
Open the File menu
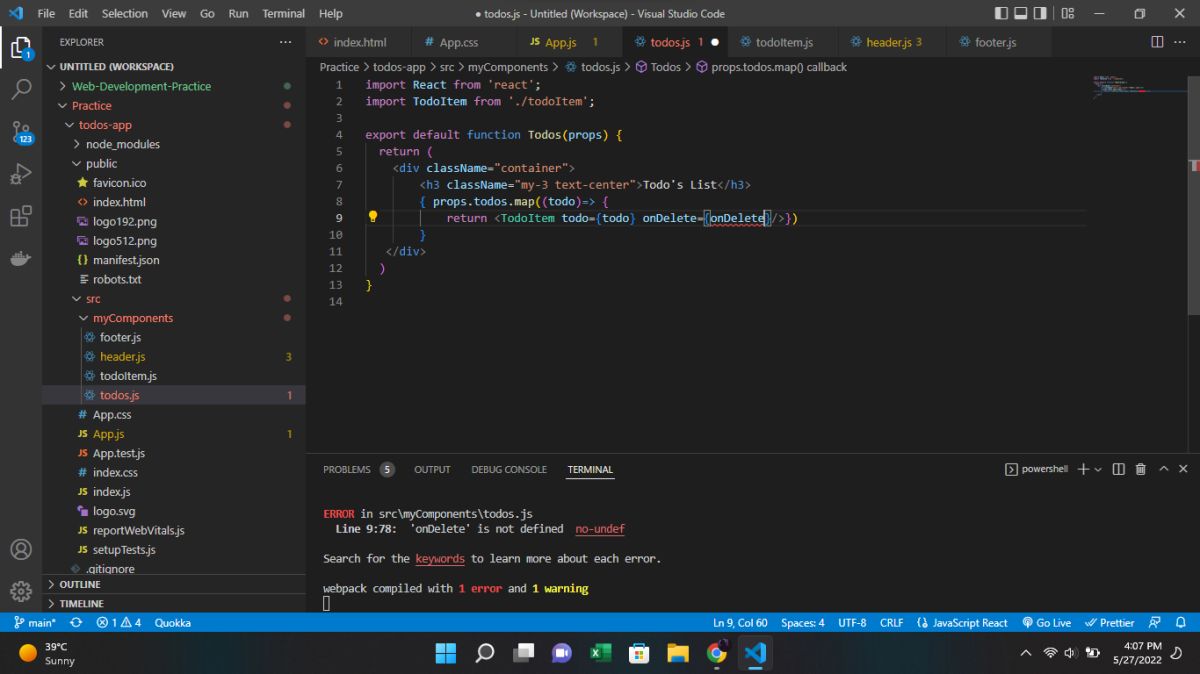click(46, 14)
